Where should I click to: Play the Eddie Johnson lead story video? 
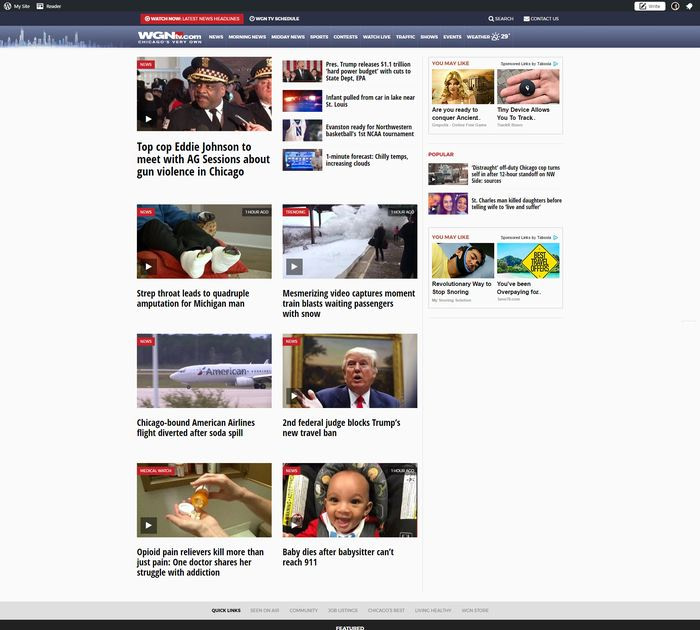(x=149, y=119)
